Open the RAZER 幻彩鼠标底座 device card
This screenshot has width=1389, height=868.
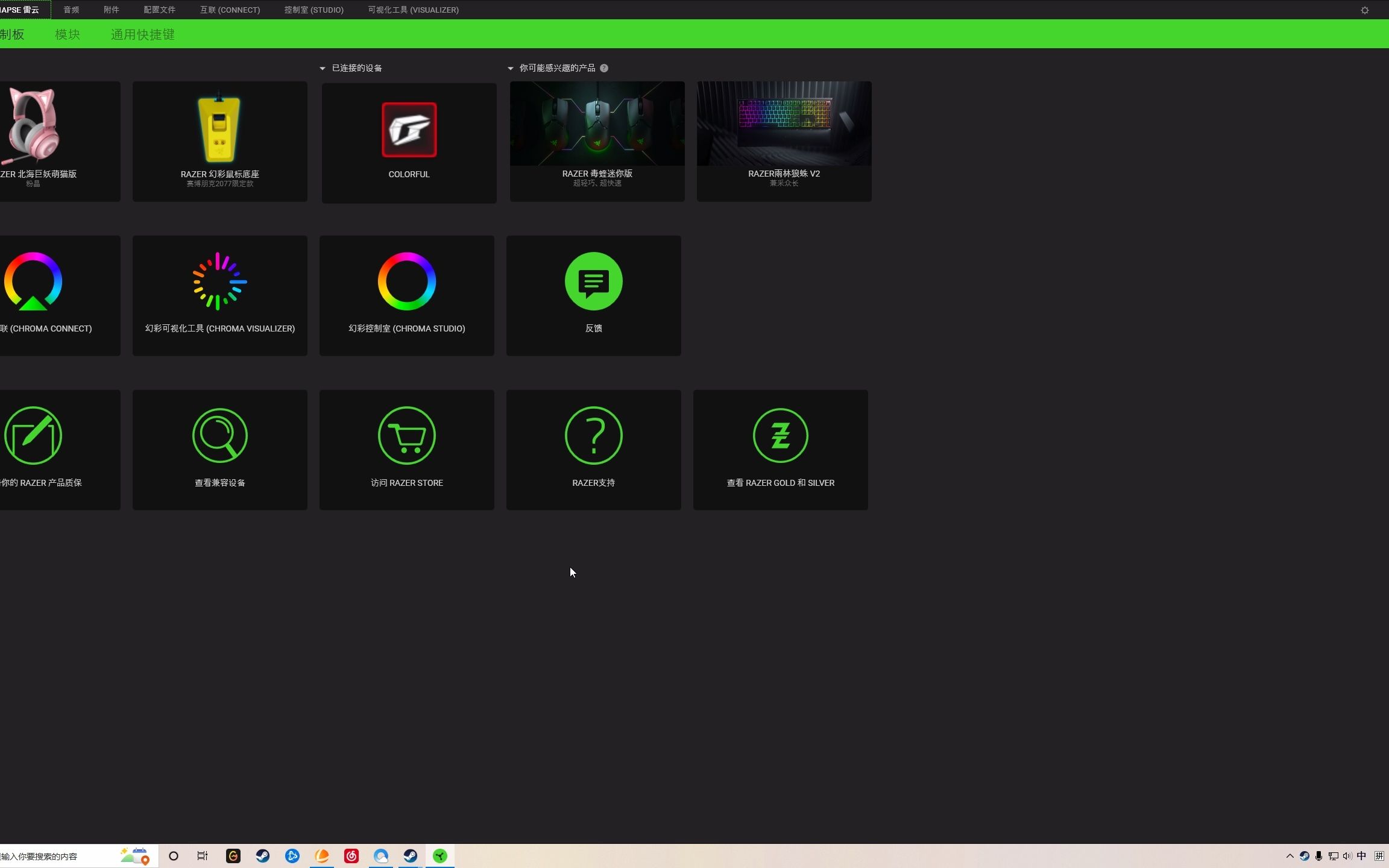(x=220, y=142)
